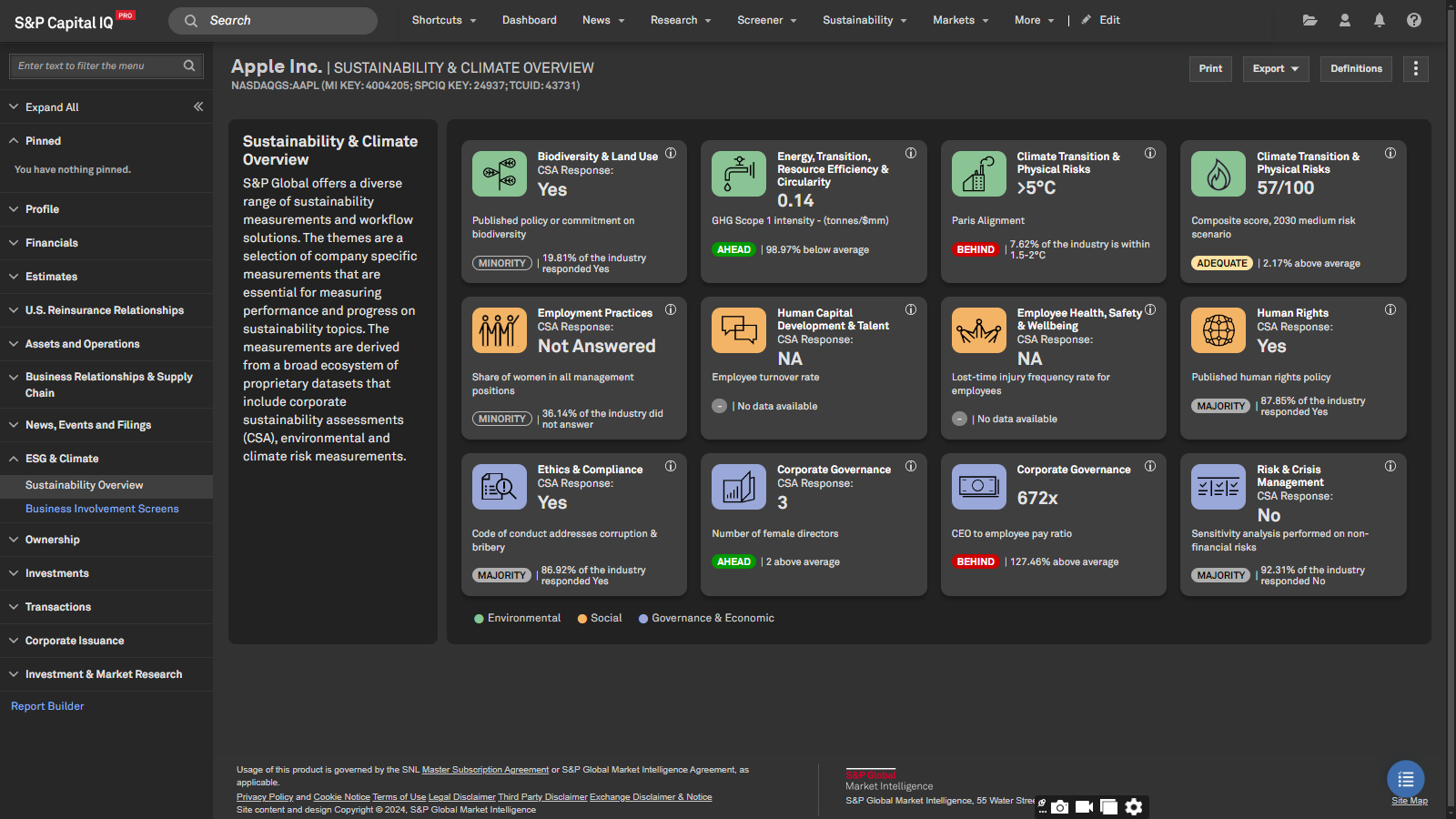Open Business Involvement Screens link
Image resolution: width=1456 pixels, height=819 pixels.
click(102, 509)
